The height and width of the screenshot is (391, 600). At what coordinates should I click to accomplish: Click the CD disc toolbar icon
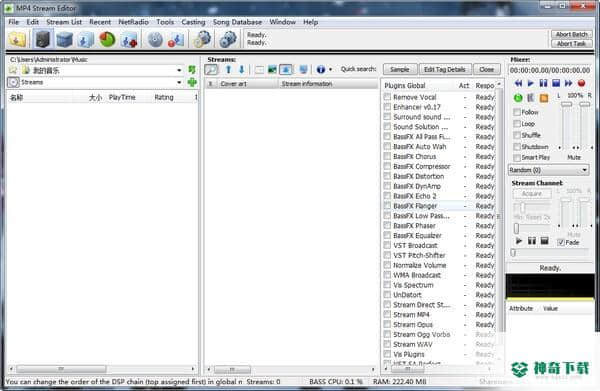pyautogui.click(x=155, y=40)
